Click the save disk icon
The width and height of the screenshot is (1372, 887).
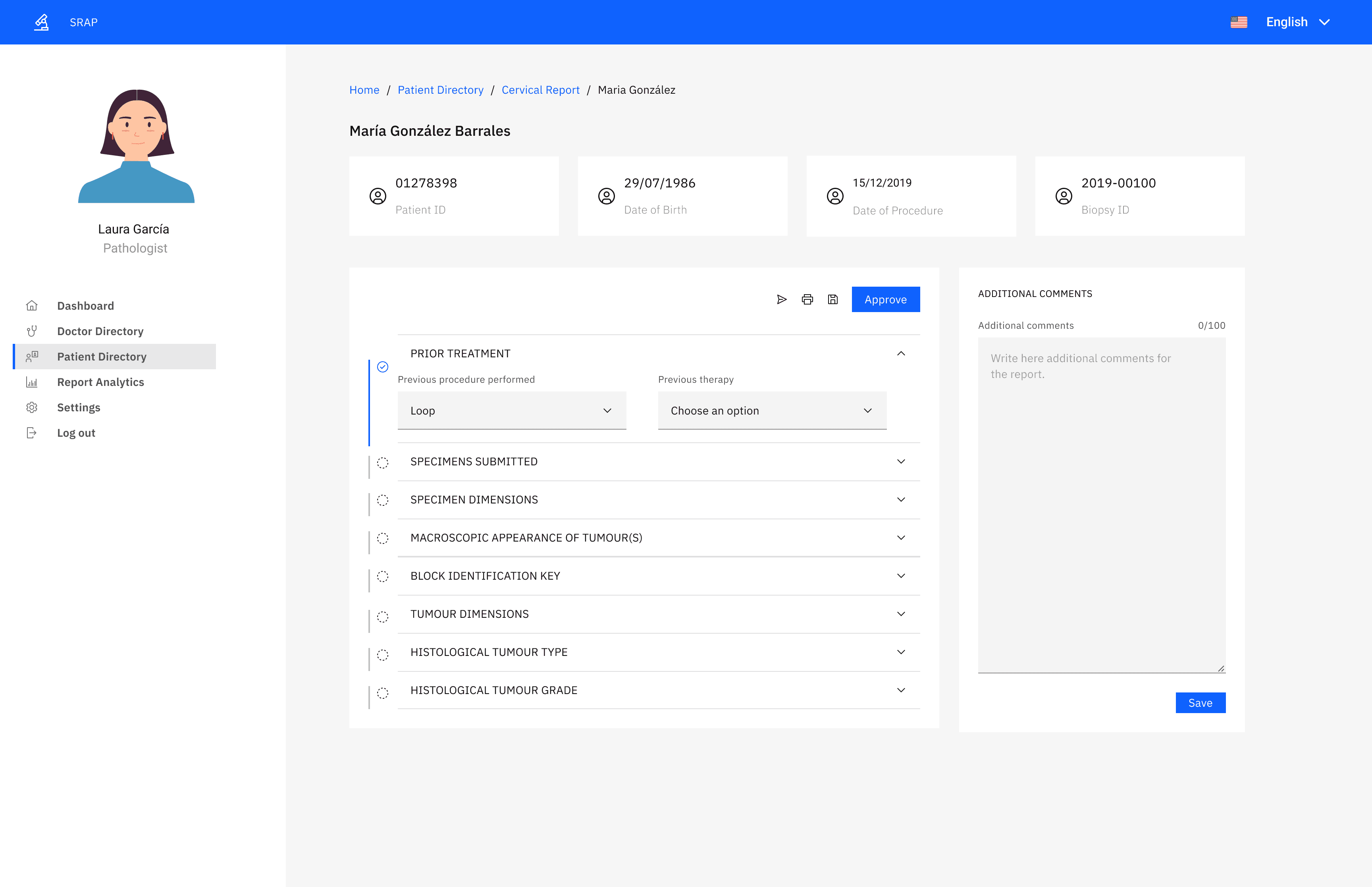832,299
